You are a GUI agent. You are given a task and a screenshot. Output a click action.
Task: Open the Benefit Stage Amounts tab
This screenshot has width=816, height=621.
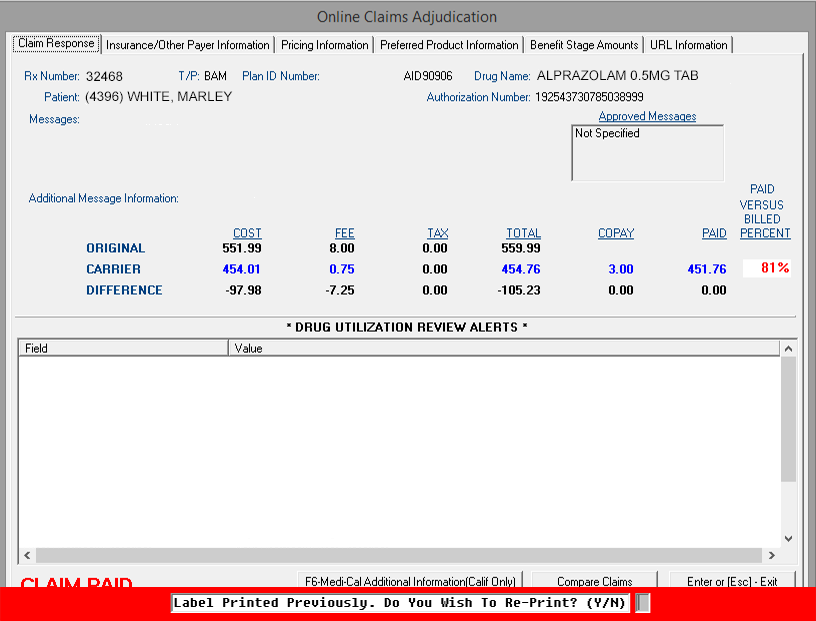coord(584,45)
